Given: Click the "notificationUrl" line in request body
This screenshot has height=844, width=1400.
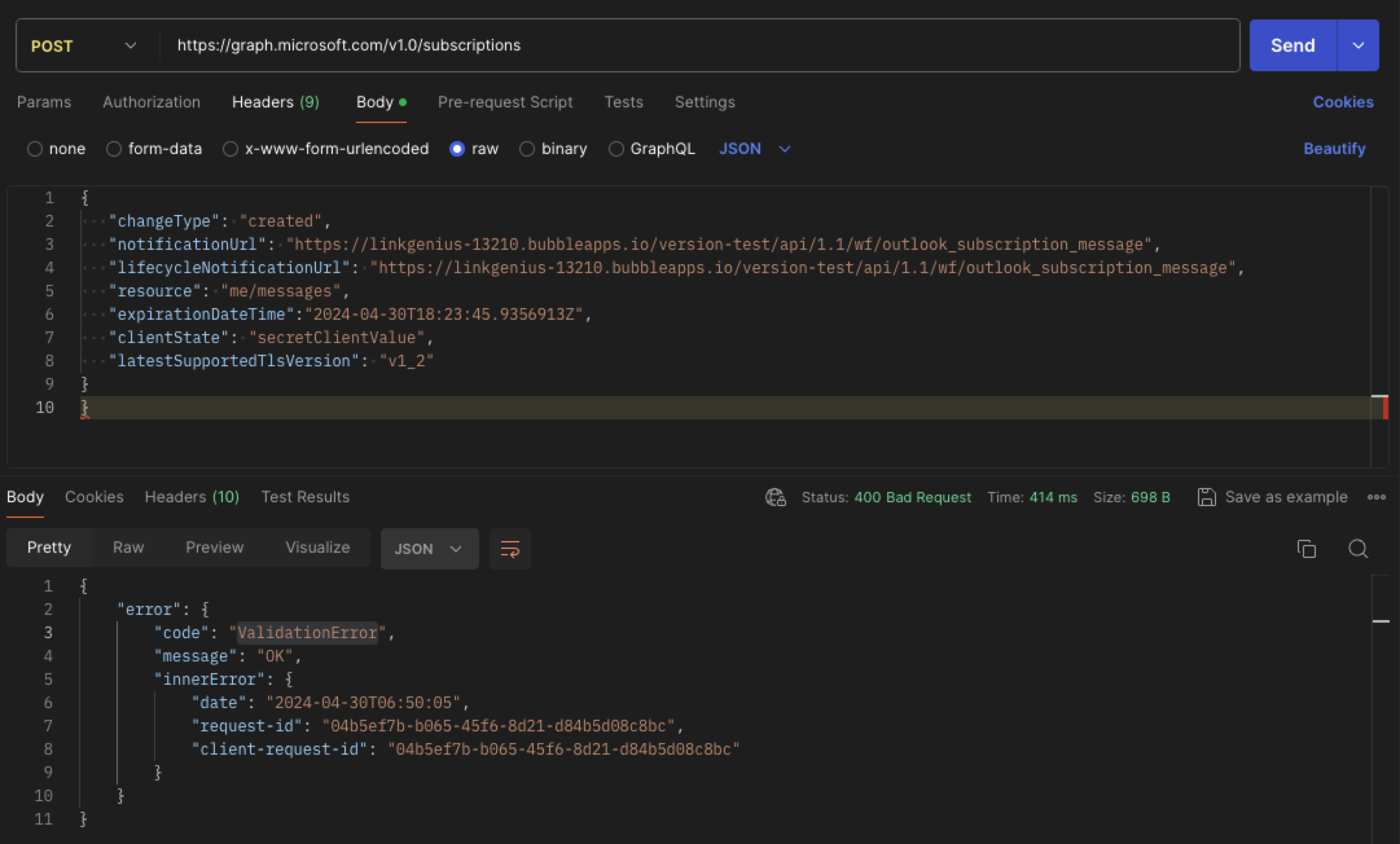Looking at the screenshot, I should [635, 245].
